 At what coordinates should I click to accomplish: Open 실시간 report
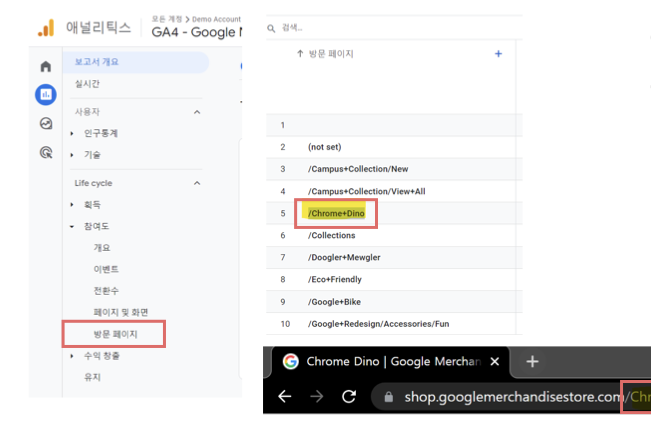click(87, 84)
